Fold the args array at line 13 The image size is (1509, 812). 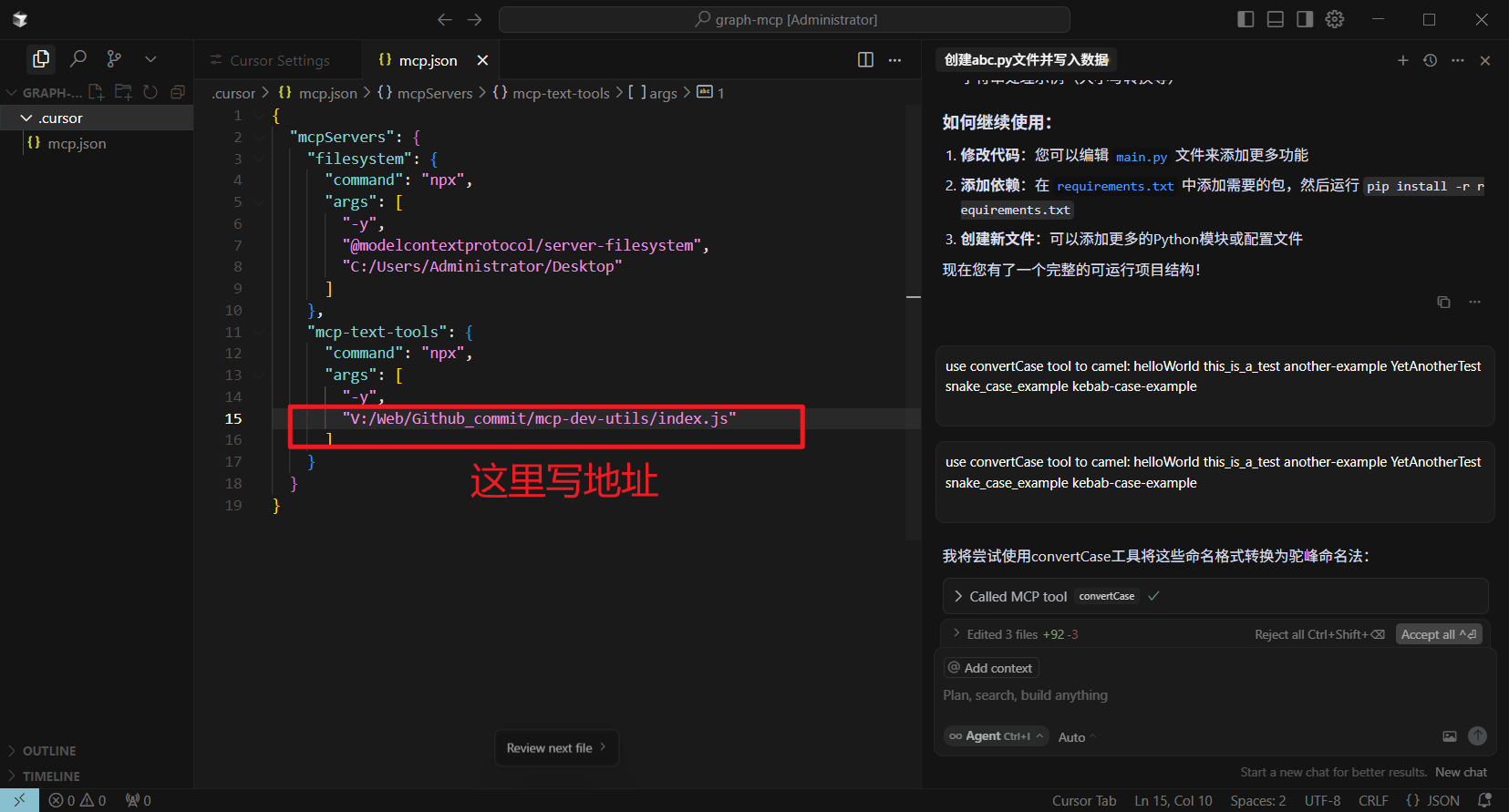(x=259, y=375)
